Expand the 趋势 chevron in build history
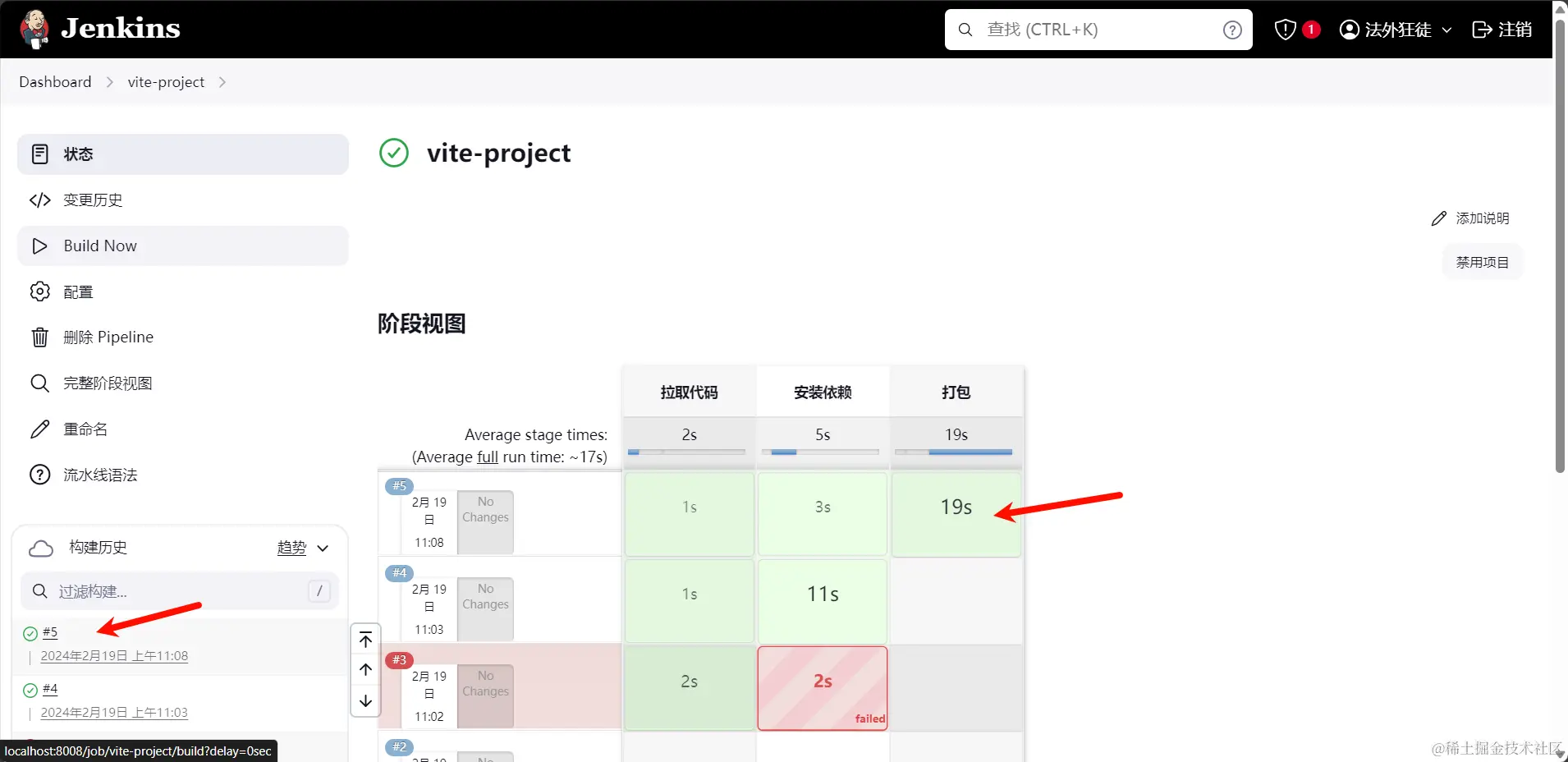 [323, 548]
